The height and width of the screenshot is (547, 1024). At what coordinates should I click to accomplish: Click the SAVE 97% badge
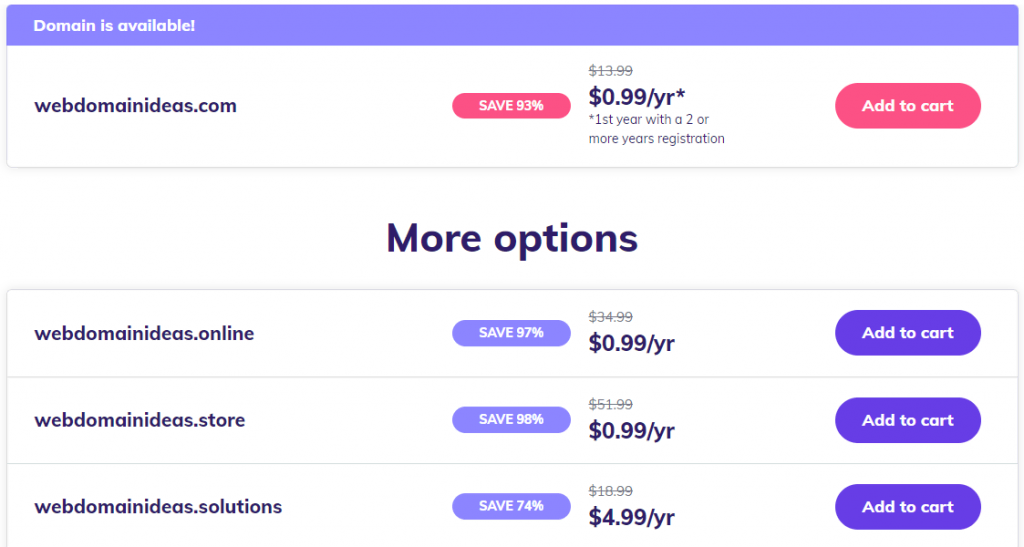[x=511, y=333]
